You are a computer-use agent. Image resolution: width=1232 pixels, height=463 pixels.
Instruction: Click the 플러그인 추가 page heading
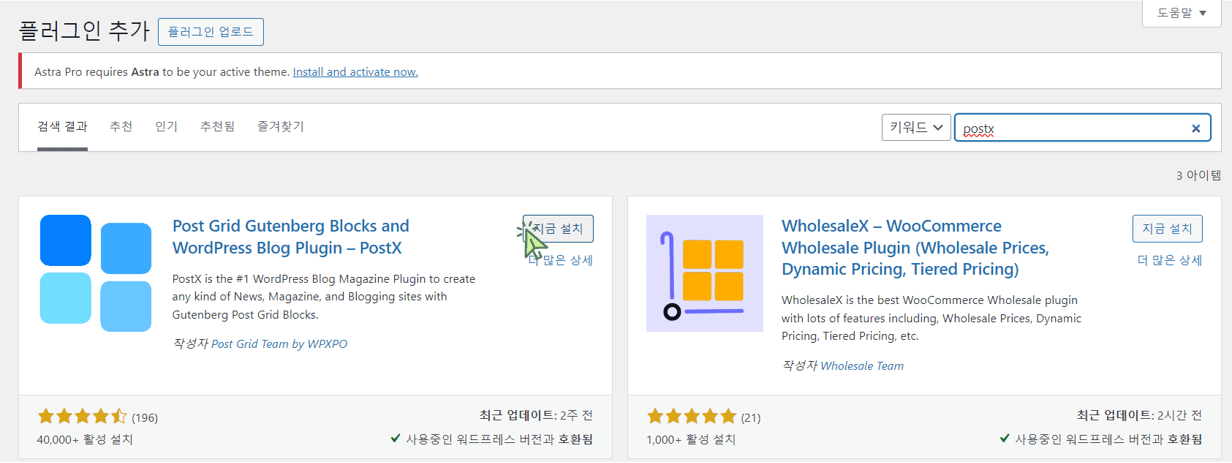(x=84, y=31)
